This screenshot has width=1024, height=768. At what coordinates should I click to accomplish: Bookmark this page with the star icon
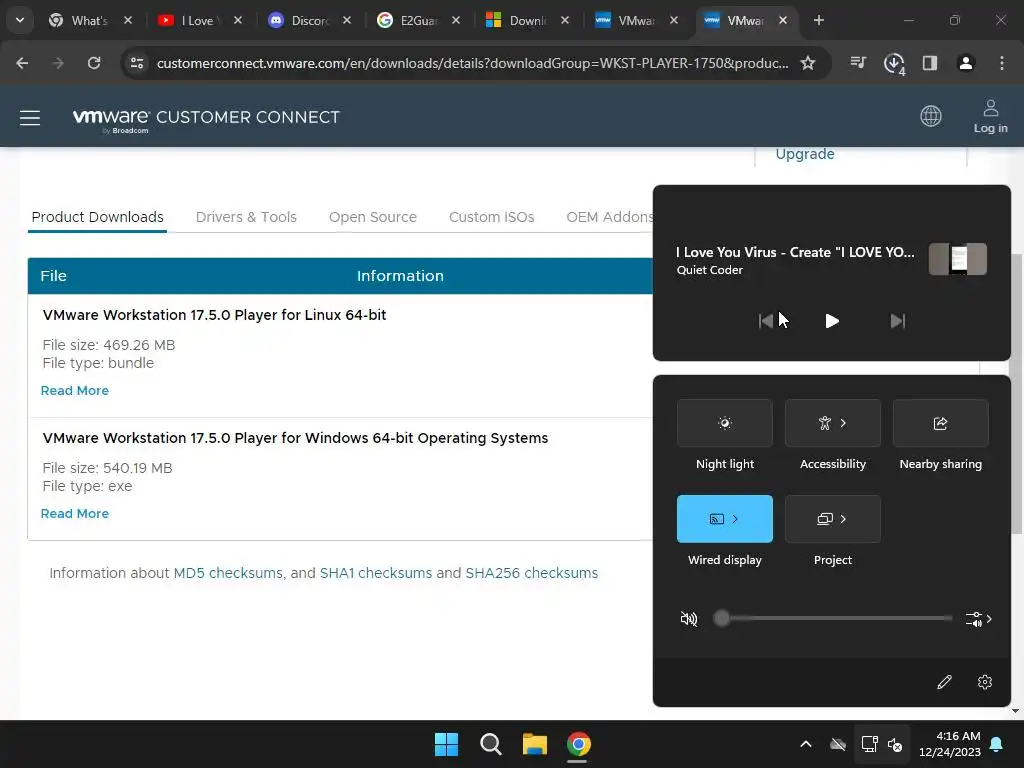[808, 63]
